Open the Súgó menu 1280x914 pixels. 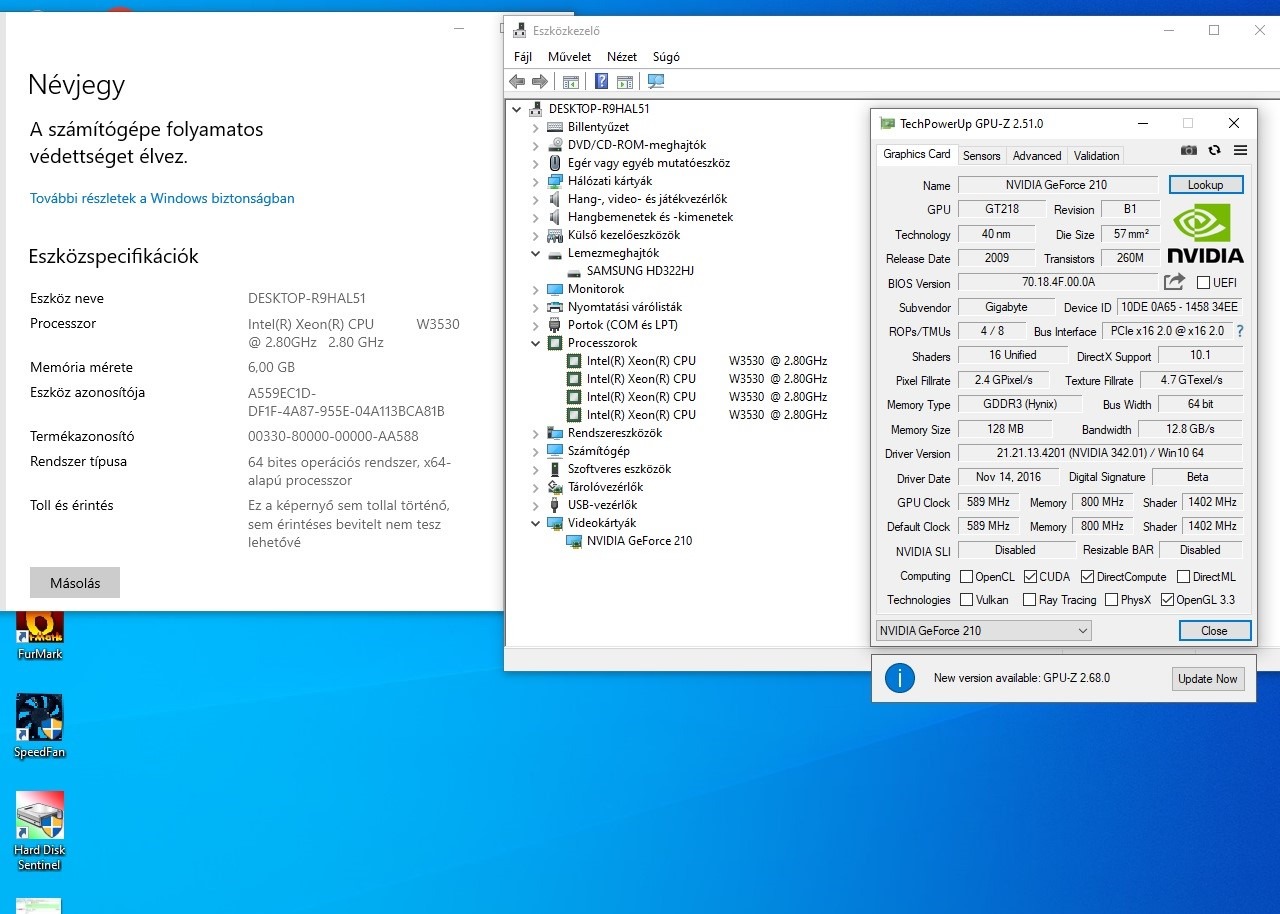point(666,57)
